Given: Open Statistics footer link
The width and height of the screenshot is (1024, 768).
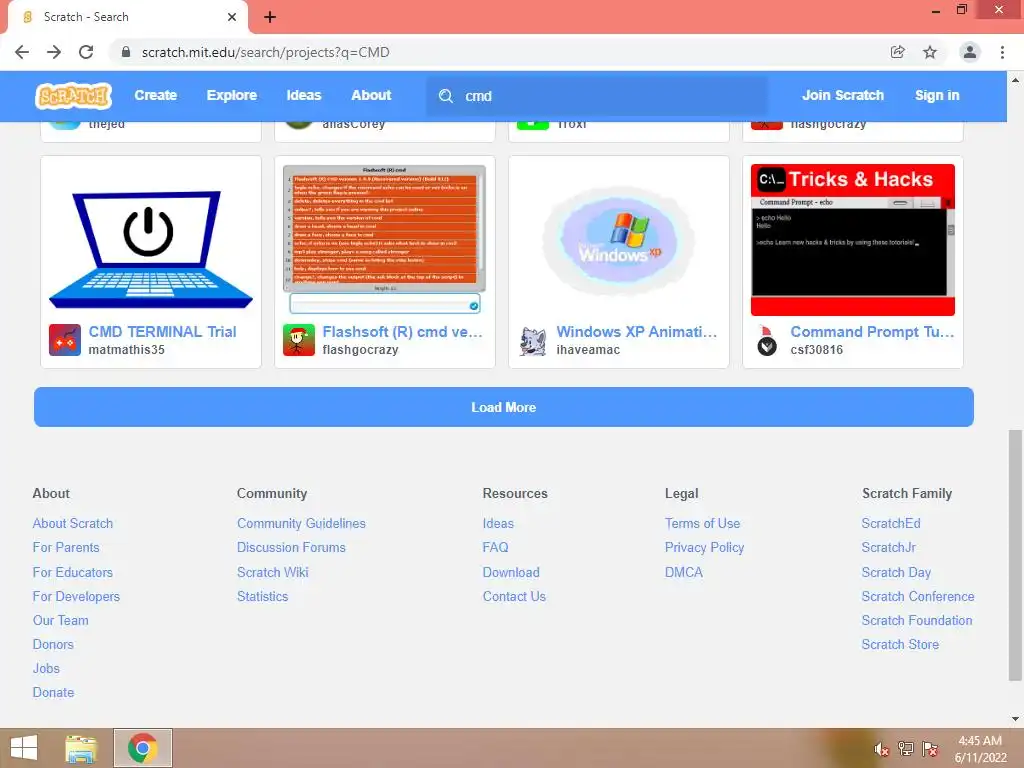Looking at the screenshot, I should [x=262, y=596].
